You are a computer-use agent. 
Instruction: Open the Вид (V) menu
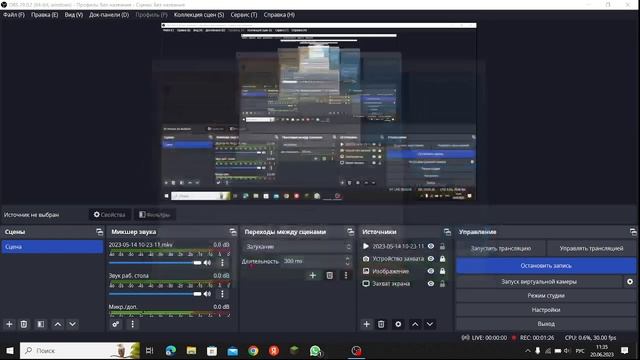click(x=74, y=15)
